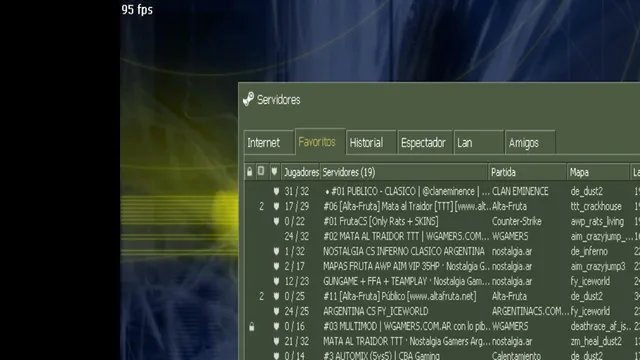Click the shield icon of the 1 / 32 row
Image resolution: width=640 pixels, height=360 pixels.
[x=276, y=251]
